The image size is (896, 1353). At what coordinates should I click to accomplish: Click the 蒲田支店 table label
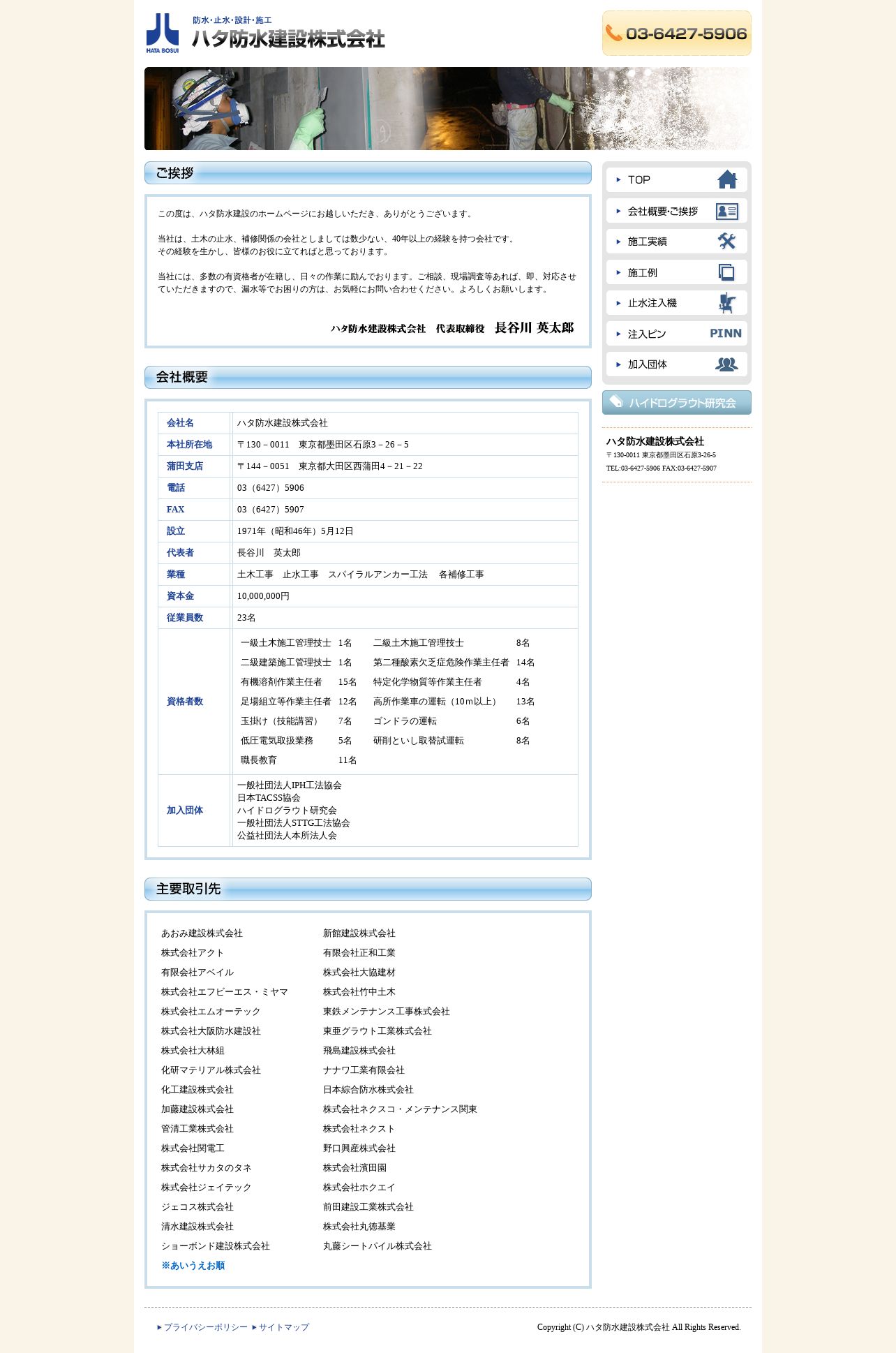click(185, 466)
